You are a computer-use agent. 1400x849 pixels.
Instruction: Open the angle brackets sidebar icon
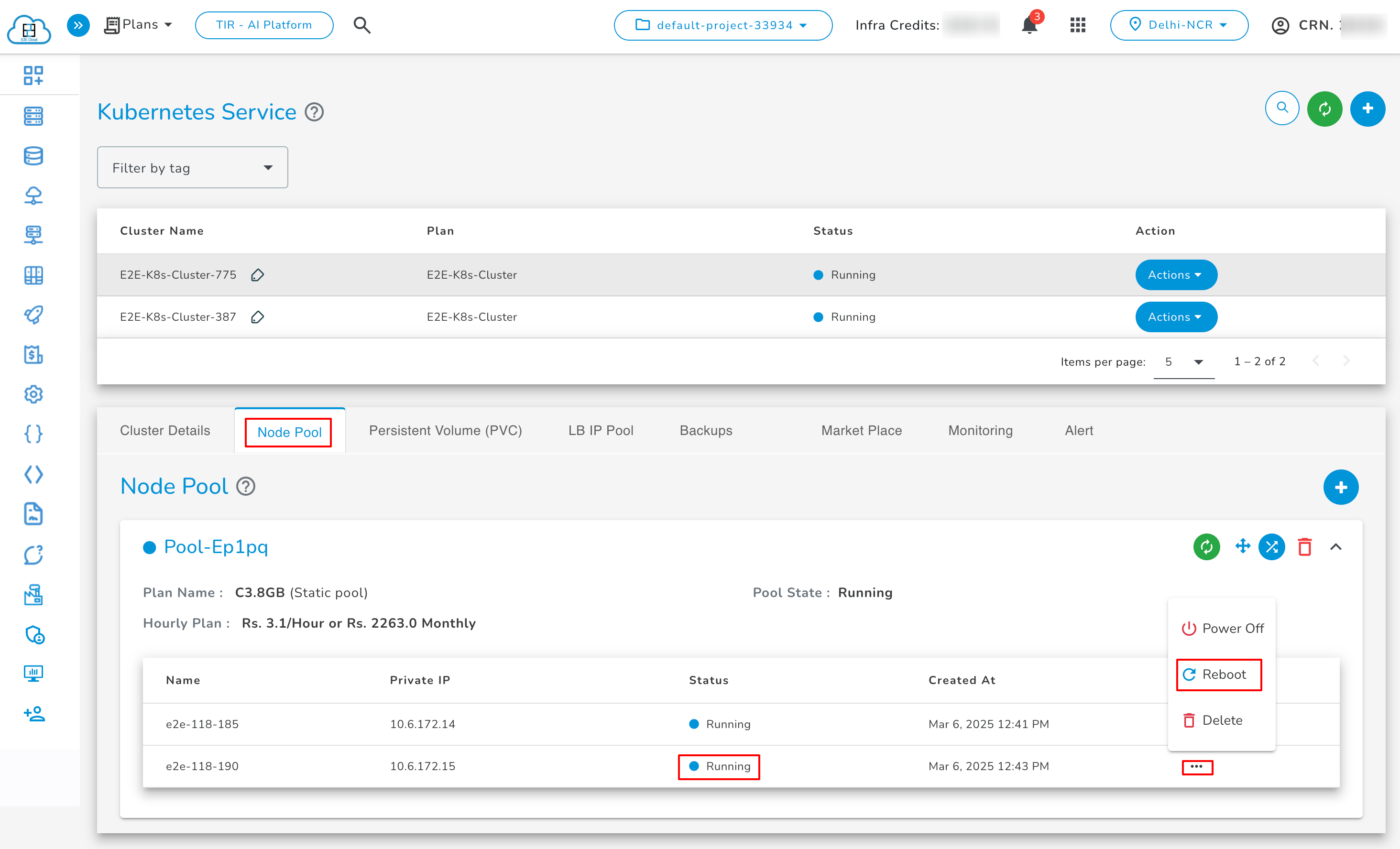[33, 474]
